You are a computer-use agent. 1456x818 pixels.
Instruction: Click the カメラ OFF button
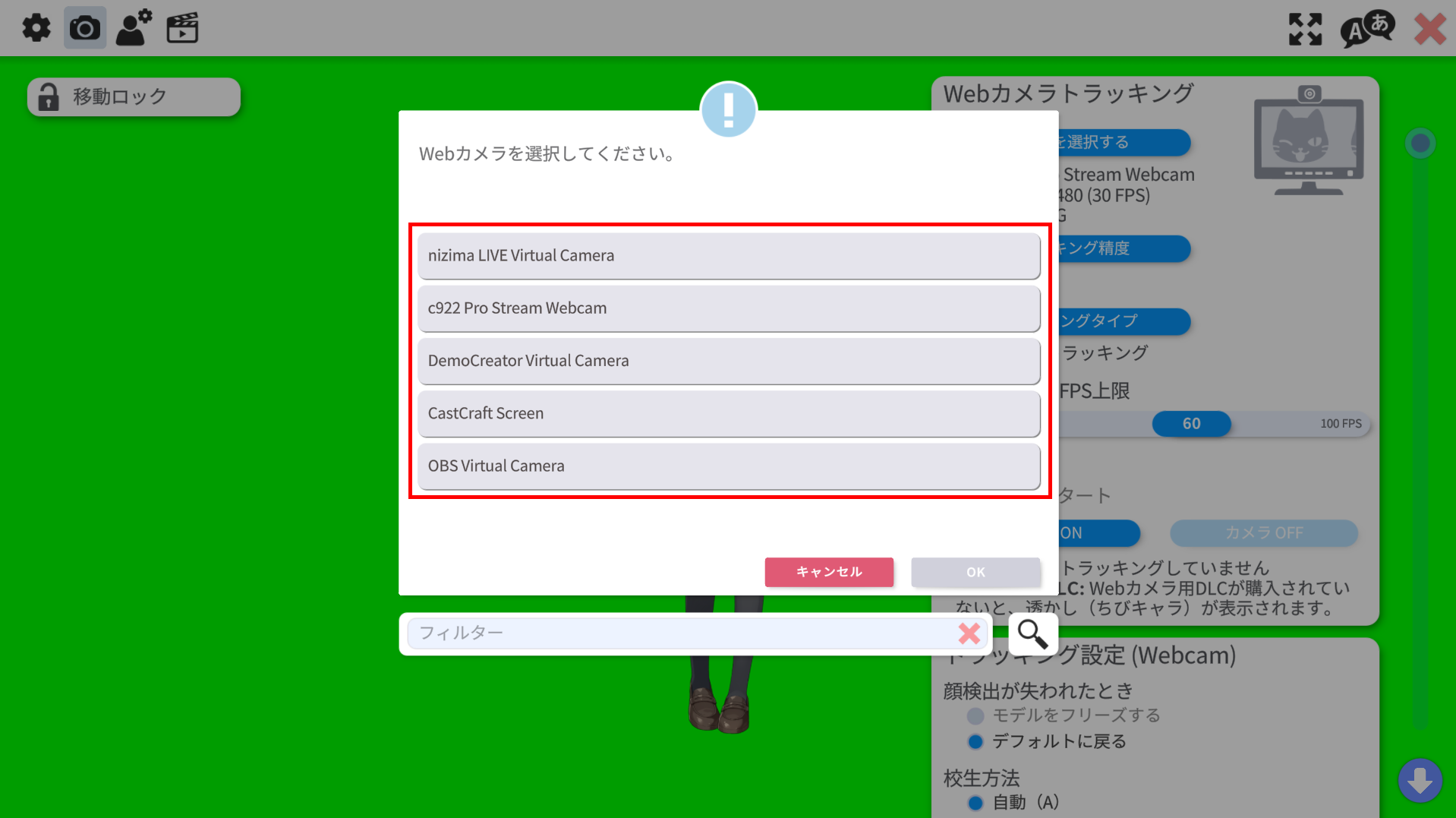[x=1263, y=533]
